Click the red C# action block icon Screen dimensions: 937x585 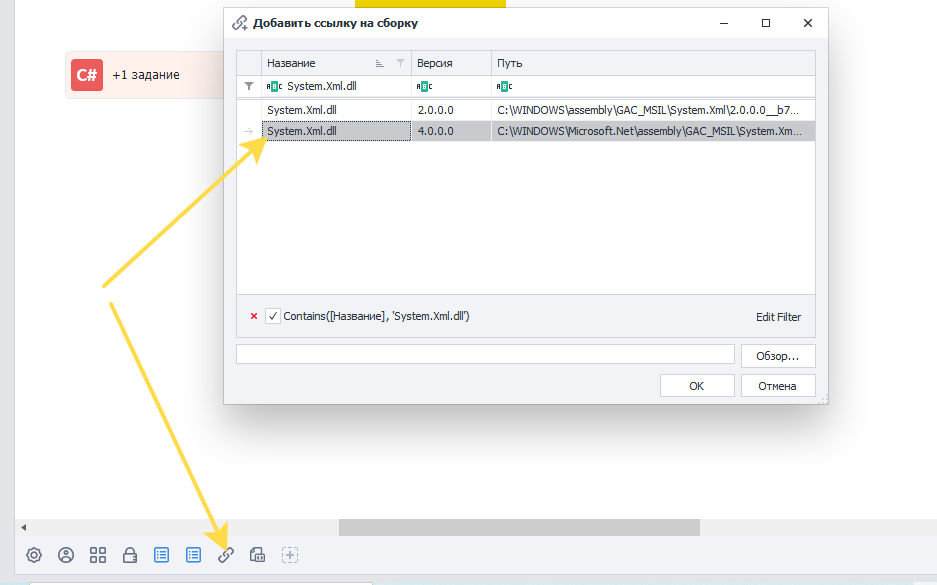point(87,75)
